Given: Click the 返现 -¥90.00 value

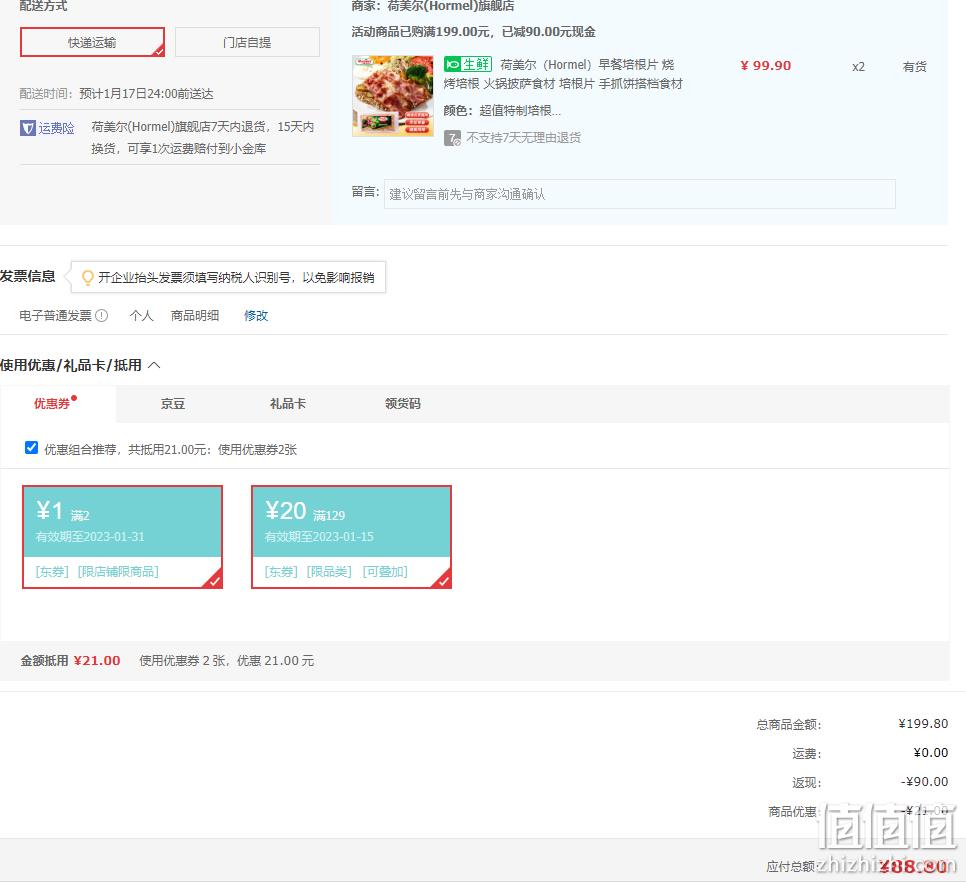Looking at the screenshot, I should click(925, 782).
